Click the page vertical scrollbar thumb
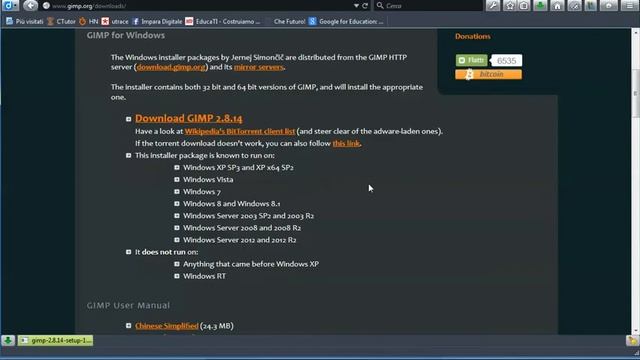 [635, 93]
